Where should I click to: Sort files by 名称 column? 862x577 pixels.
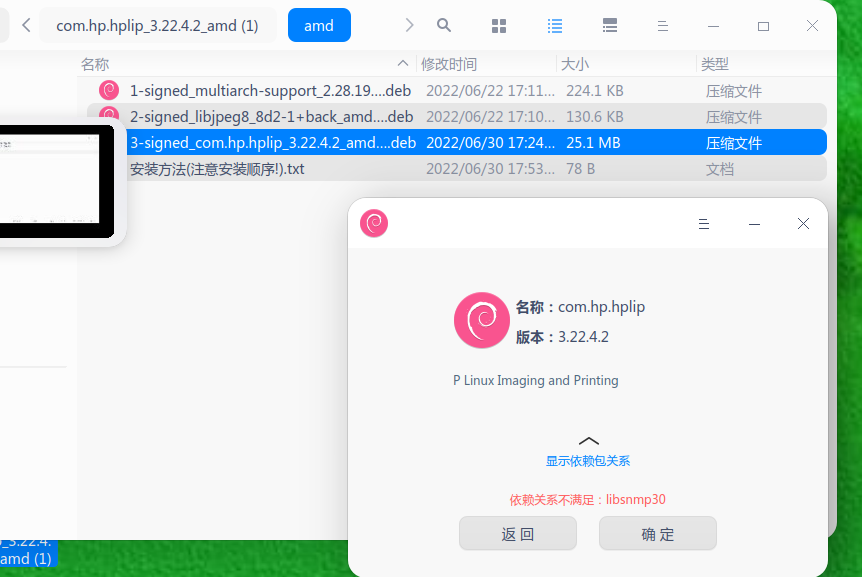point(95,64)
